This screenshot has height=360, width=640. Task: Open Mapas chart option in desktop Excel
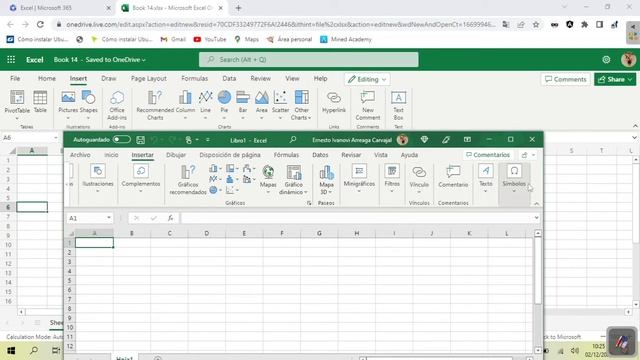[x=268, y=178]
